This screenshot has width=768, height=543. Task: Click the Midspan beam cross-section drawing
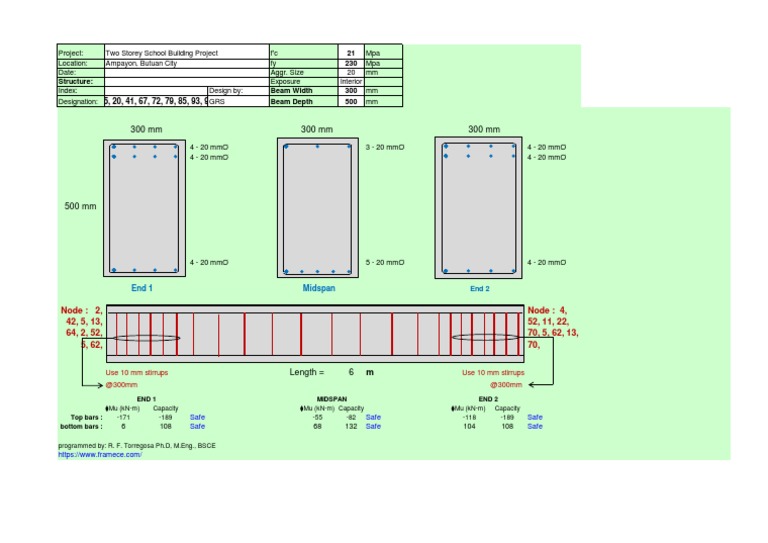318,208
